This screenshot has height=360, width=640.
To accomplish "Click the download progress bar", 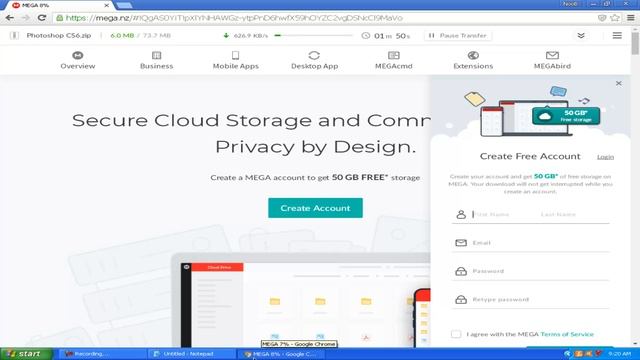I will 313,36.
